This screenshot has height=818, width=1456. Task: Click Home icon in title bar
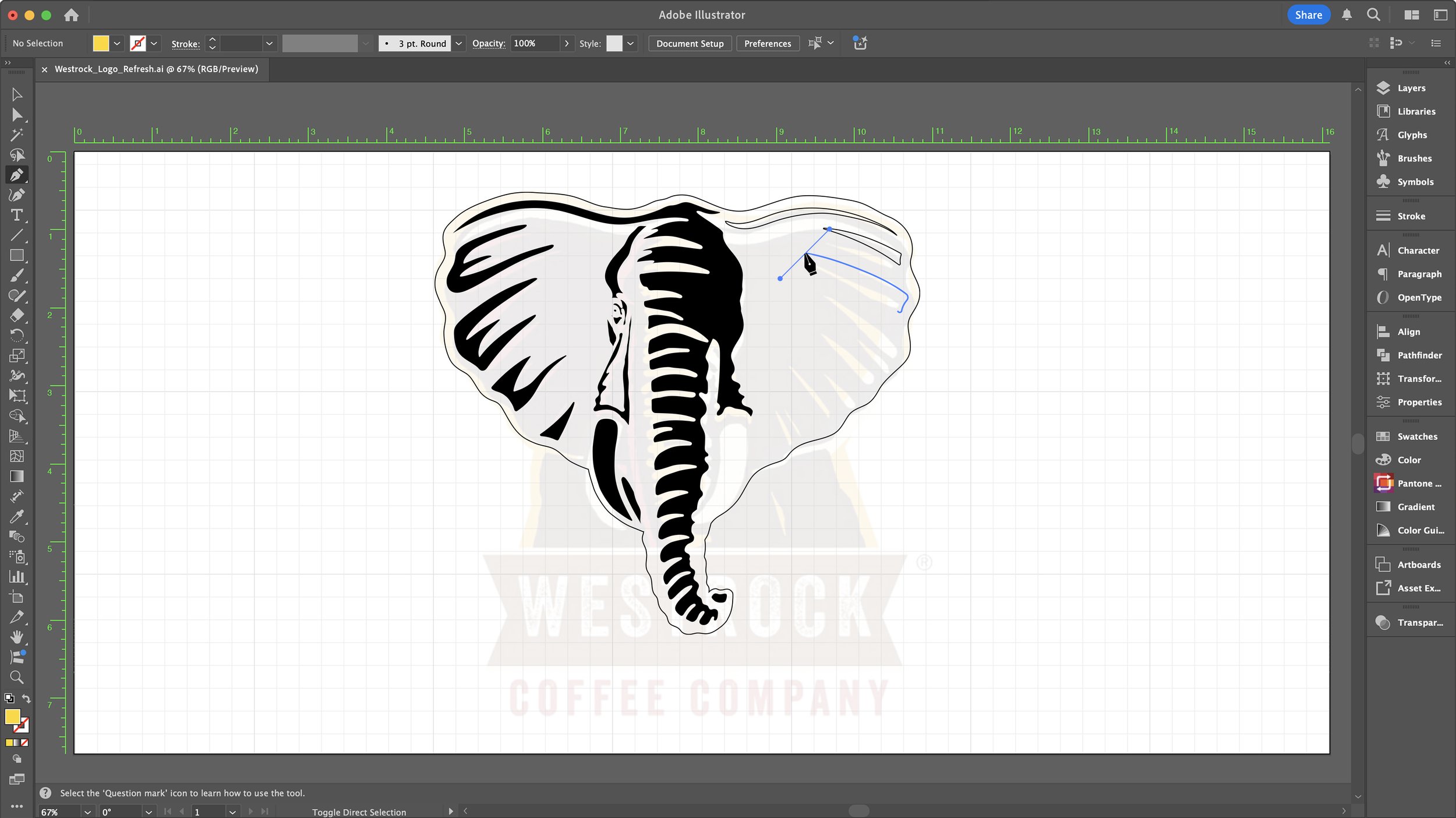tap(71, 15)
